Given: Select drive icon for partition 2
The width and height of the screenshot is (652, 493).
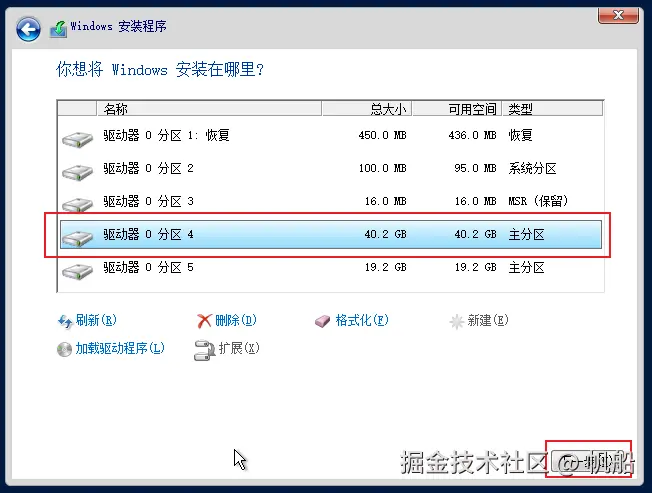Looking at the screenshot, I should (77, 172).
